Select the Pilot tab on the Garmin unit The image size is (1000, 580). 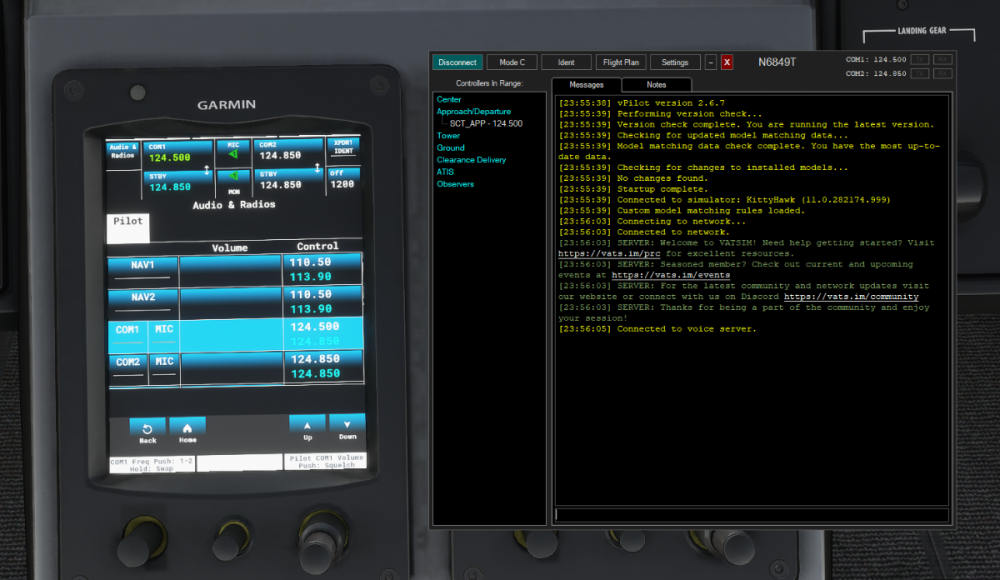[128, 225]
